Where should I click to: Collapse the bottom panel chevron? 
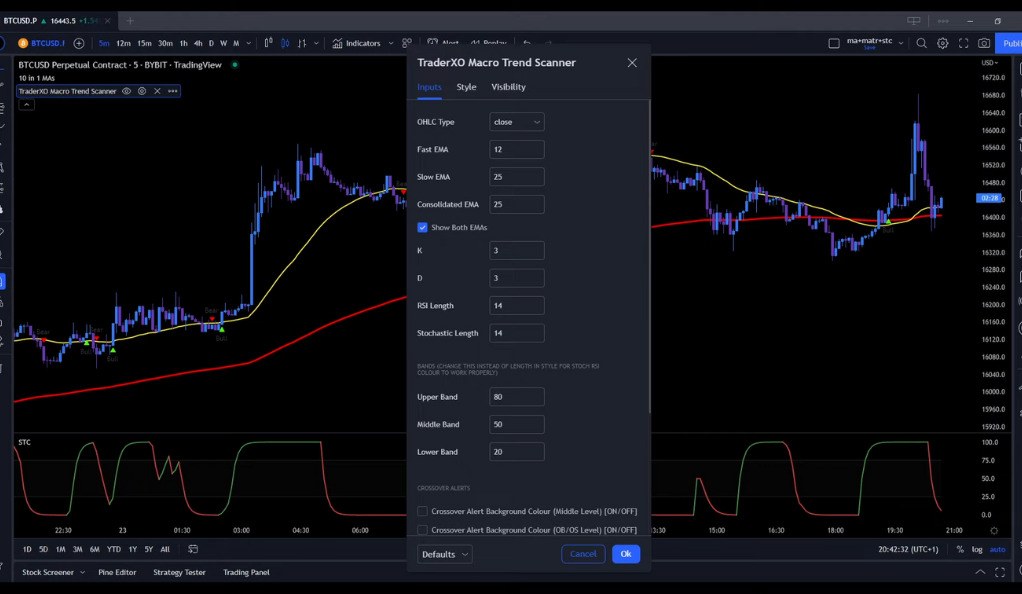(x=980, y=572)
